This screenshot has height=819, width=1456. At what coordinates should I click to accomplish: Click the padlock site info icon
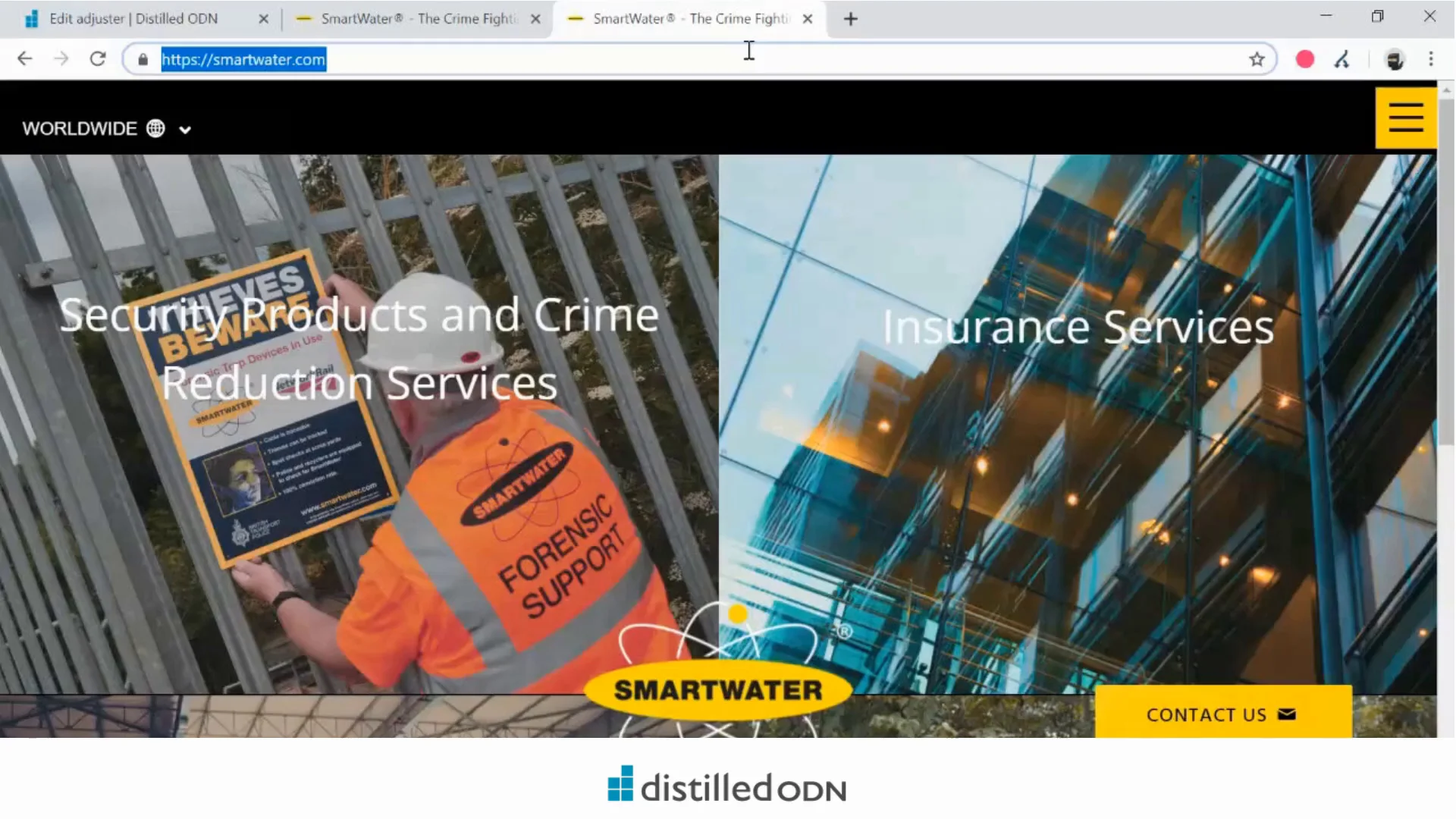point(143,59)
